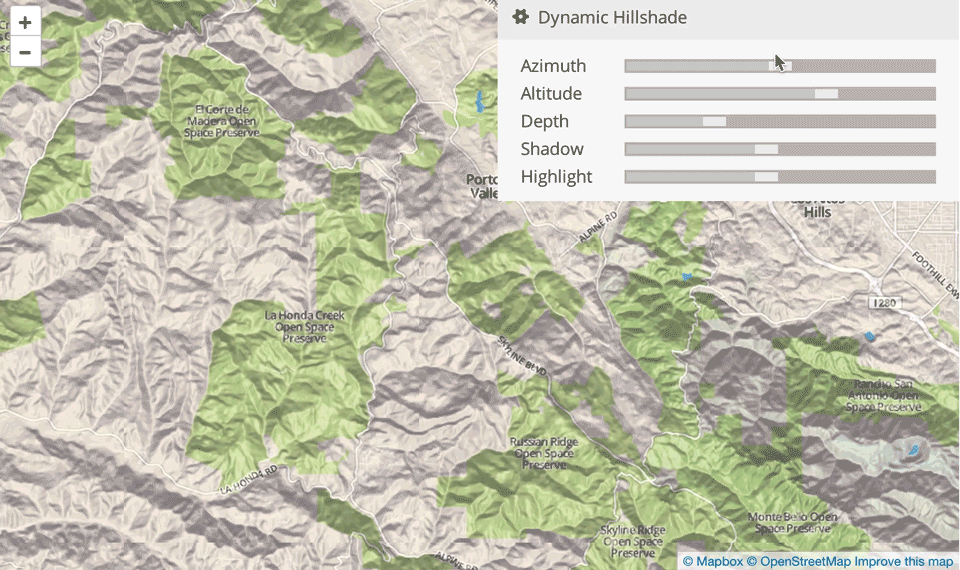Image resolution: width=960 pixels, height=570 pixels.
Task: Click the Azimuth slider handle
Action: point(780,66)
